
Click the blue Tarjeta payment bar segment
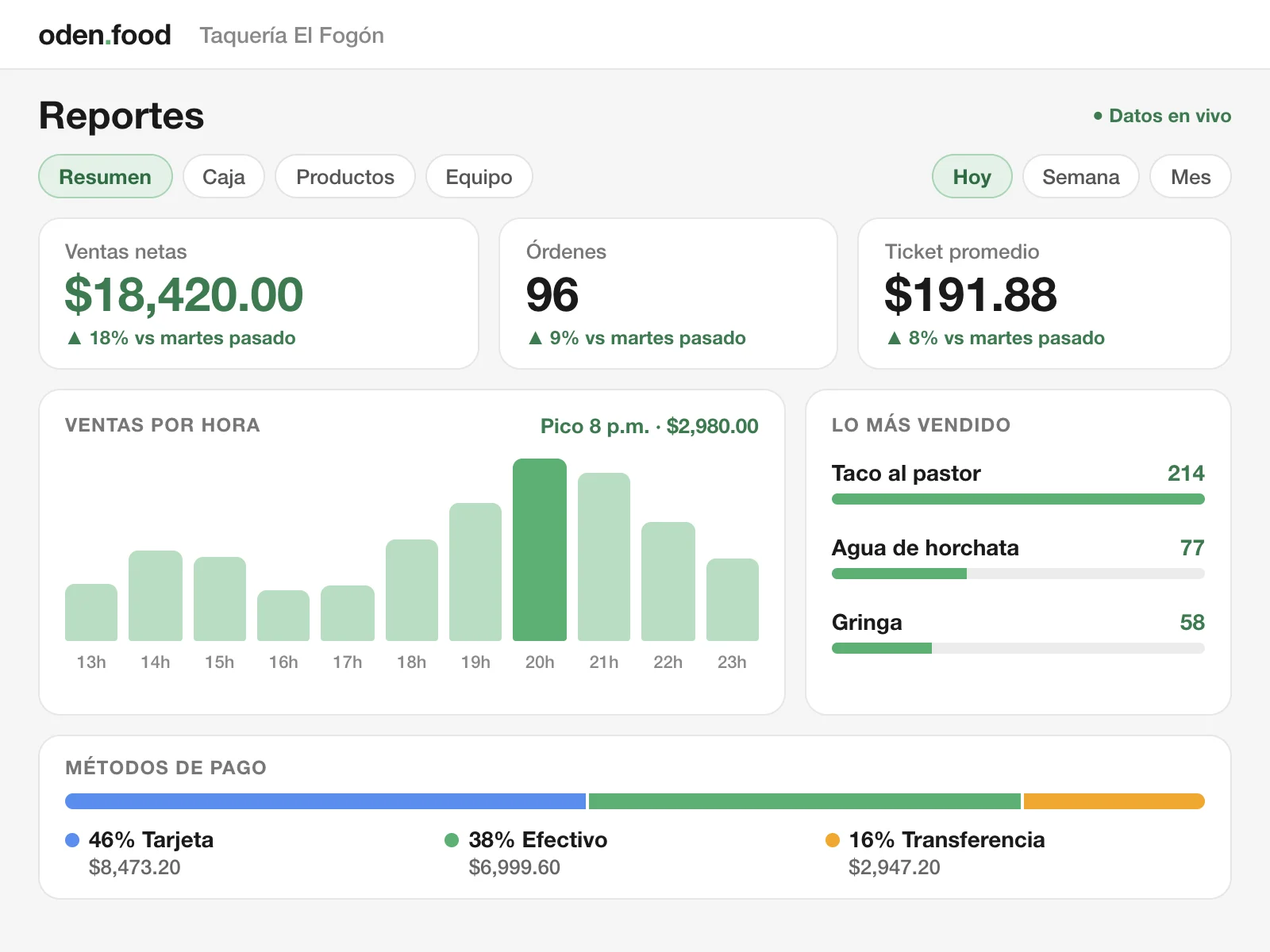pos(325,801)
